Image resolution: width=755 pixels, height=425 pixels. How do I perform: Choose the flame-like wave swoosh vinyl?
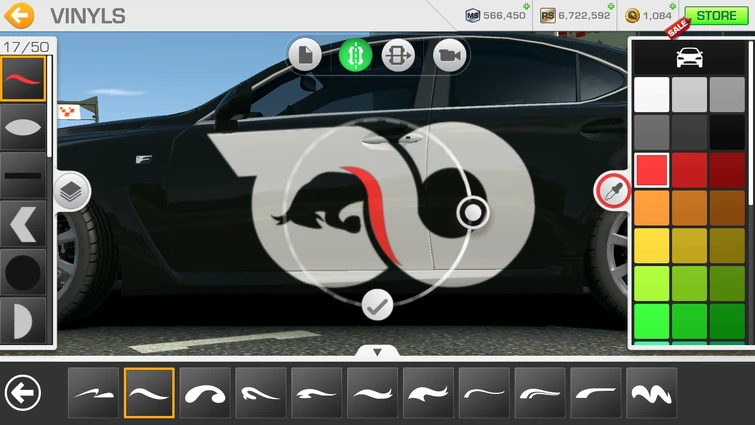(x=429, y=393)
